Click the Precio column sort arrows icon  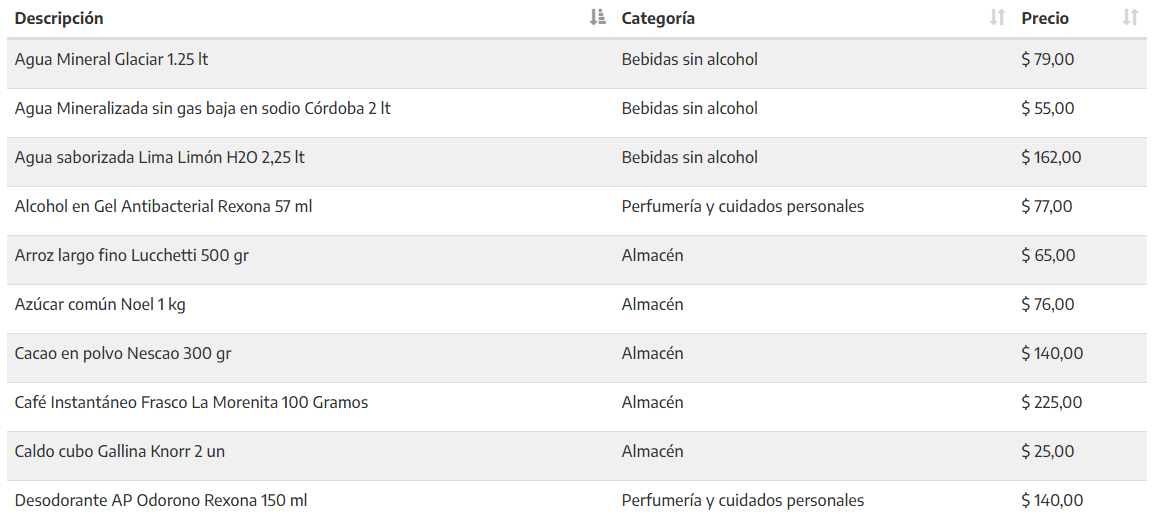[x=1130, y=18]
